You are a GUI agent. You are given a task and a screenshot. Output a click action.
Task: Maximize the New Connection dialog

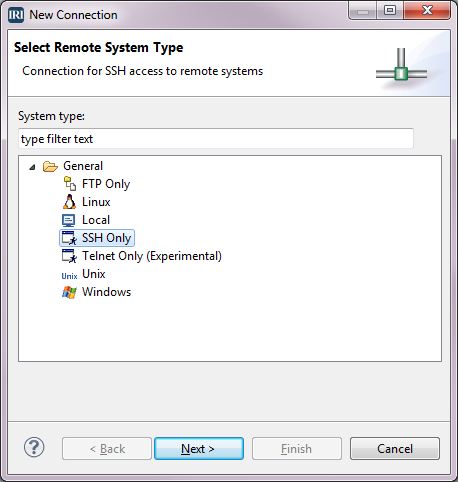390,10
